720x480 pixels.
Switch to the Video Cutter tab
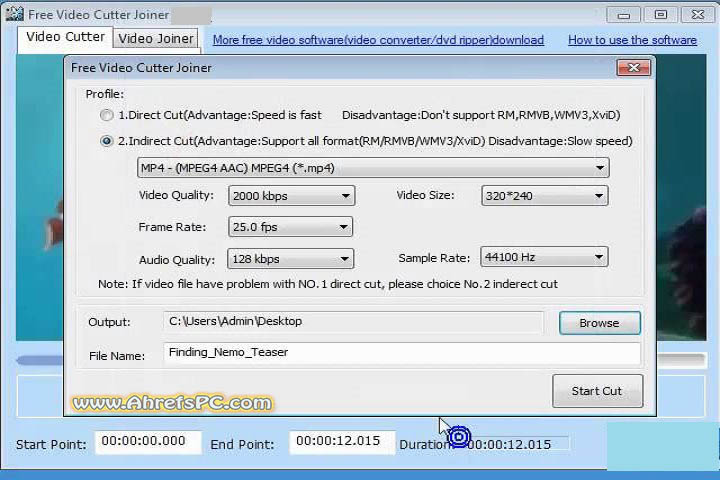point(65,37)
